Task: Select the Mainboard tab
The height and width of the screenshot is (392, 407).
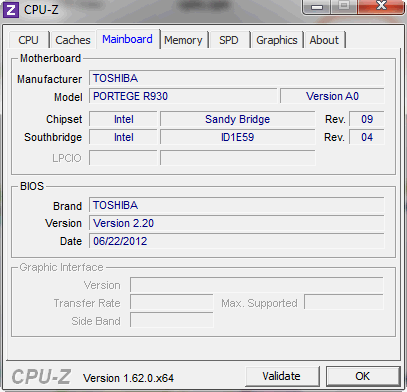Action: 127,39
